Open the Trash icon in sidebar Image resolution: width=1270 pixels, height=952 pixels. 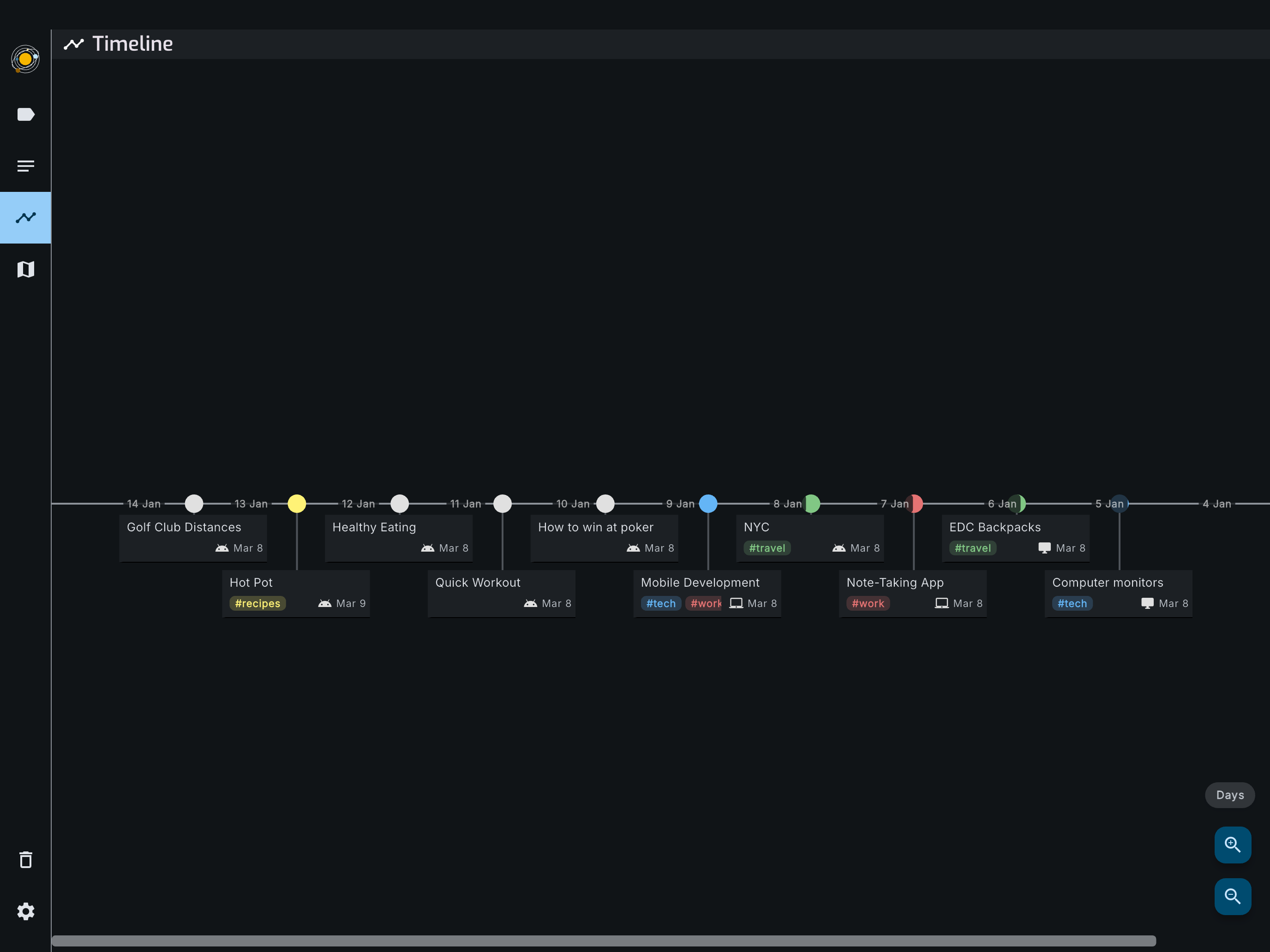(25, 860)
